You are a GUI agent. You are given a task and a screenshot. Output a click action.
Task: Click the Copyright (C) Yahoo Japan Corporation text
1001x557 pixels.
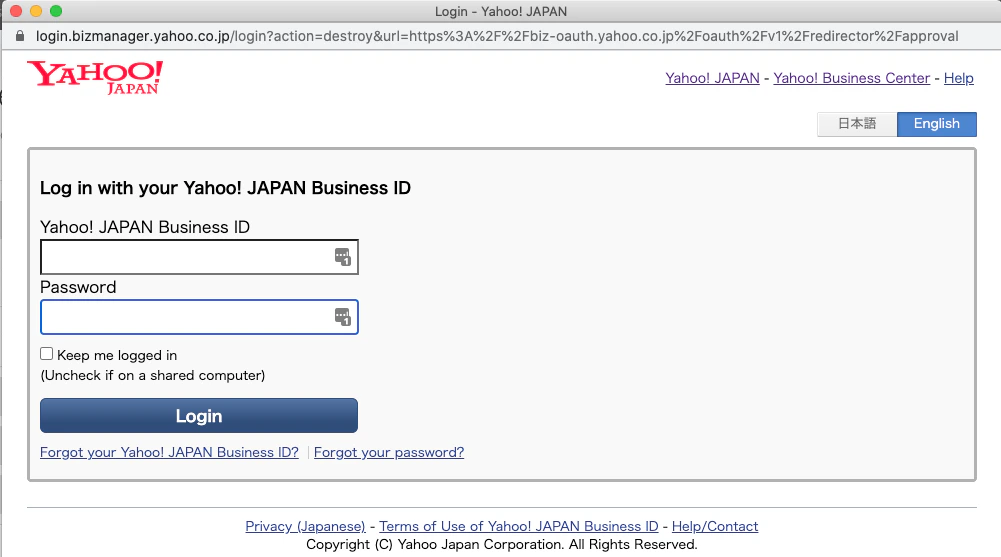(502, 544)
